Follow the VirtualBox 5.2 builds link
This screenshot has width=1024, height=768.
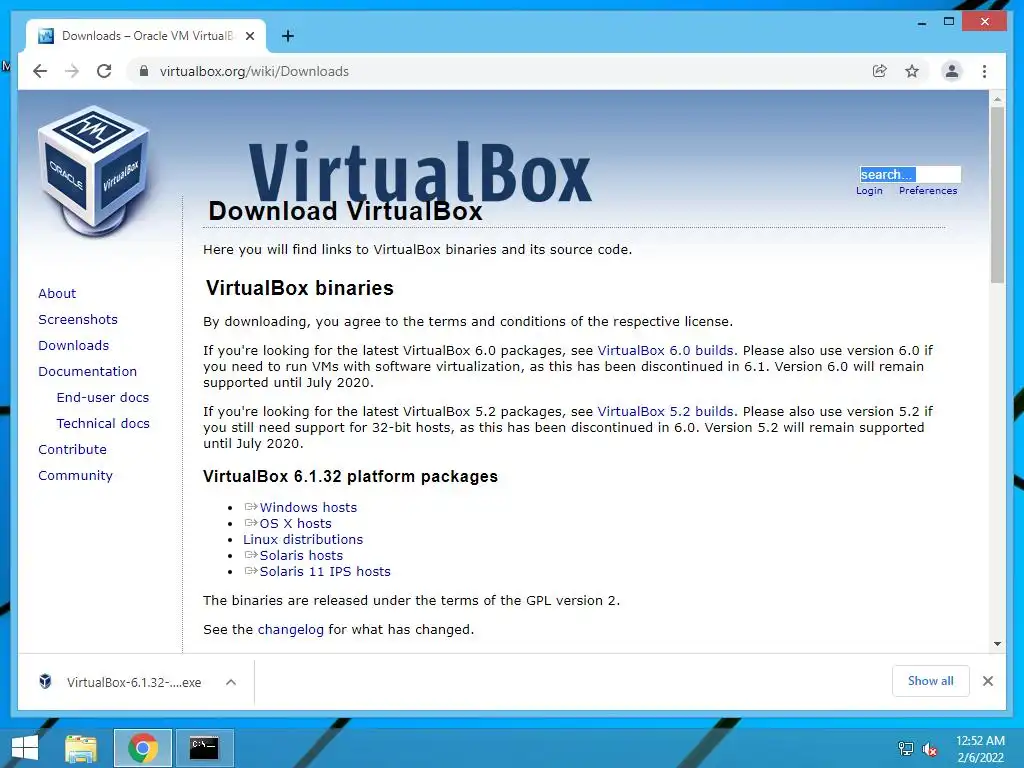[665, 411]
